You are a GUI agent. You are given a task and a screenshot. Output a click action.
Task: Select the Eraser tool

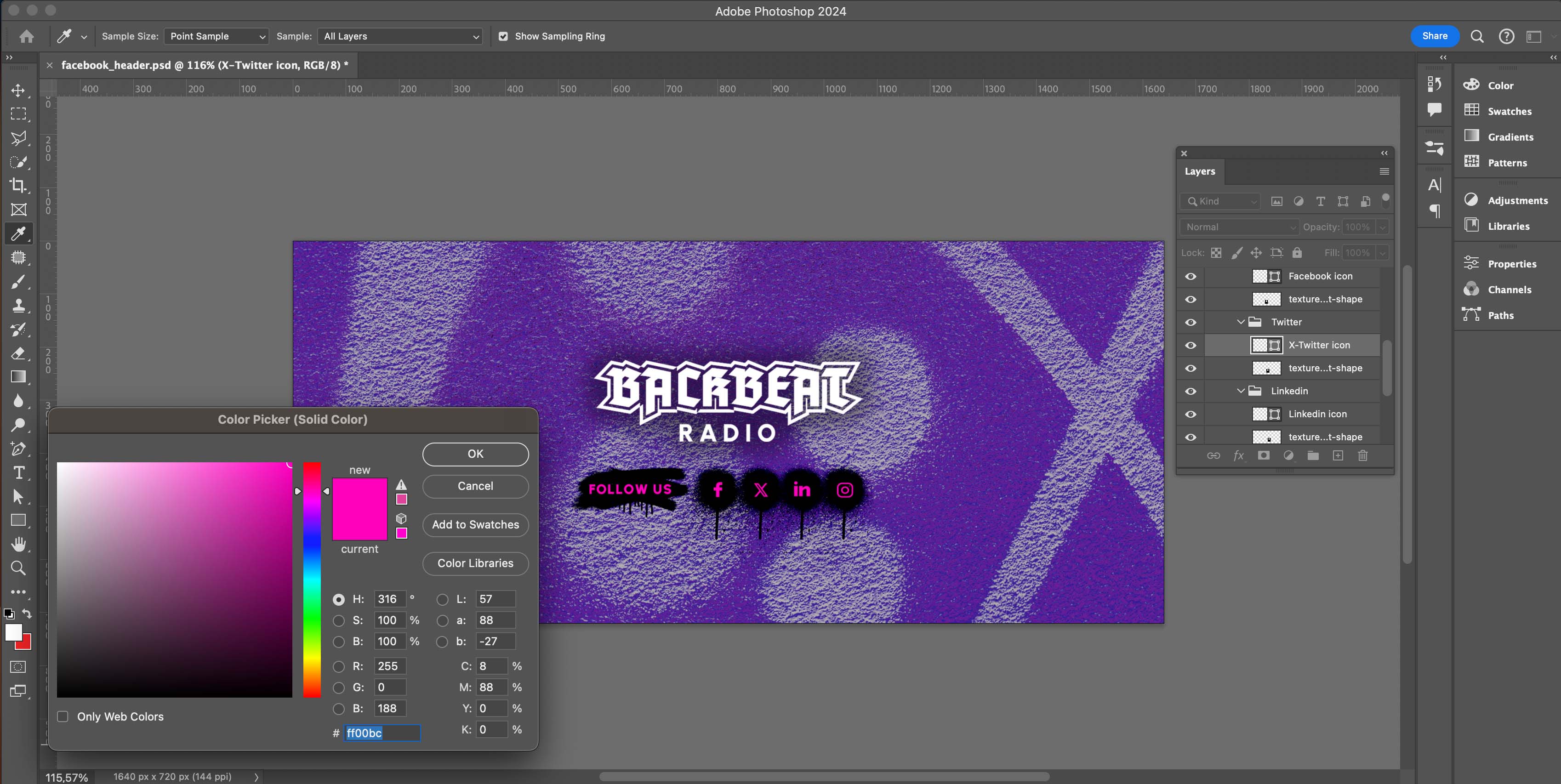tap(18, 353)
